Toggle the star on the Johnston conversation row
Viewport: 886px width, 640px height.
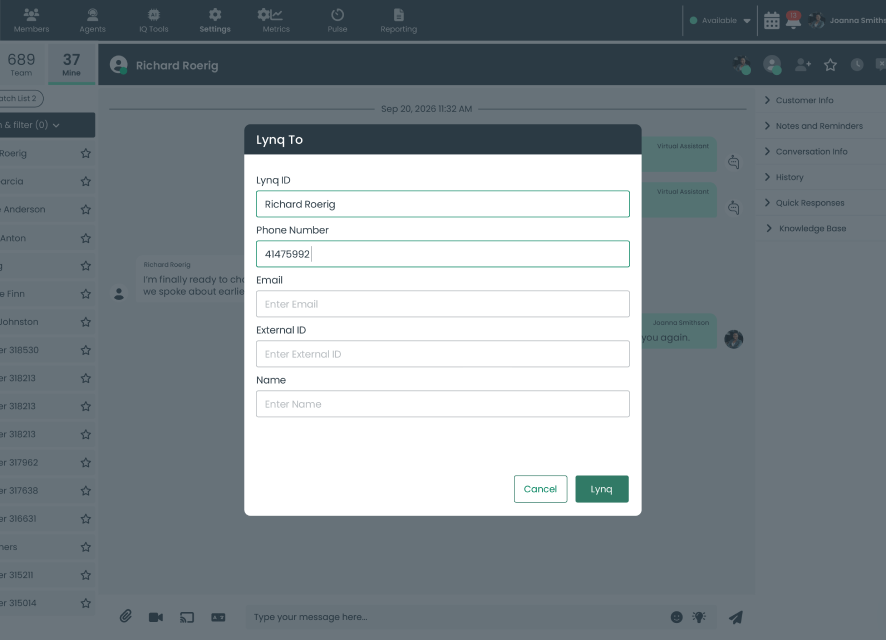[86, 322]
